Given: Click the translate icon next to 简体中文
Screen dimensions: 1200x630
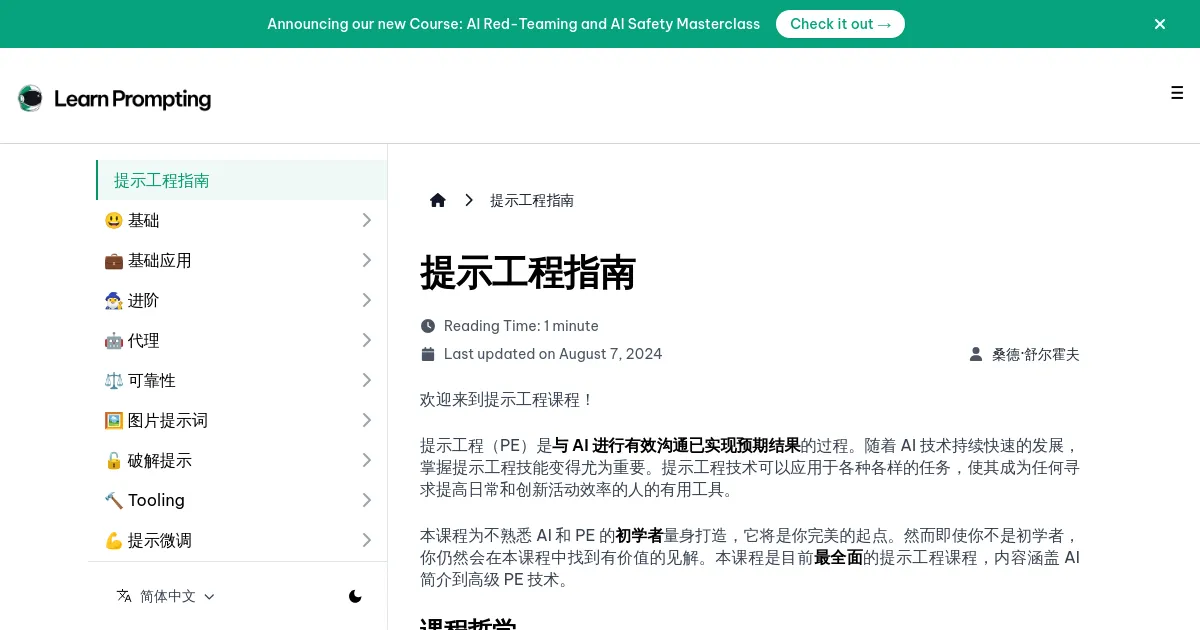Looking at the screenshot, I should (124, 595).
